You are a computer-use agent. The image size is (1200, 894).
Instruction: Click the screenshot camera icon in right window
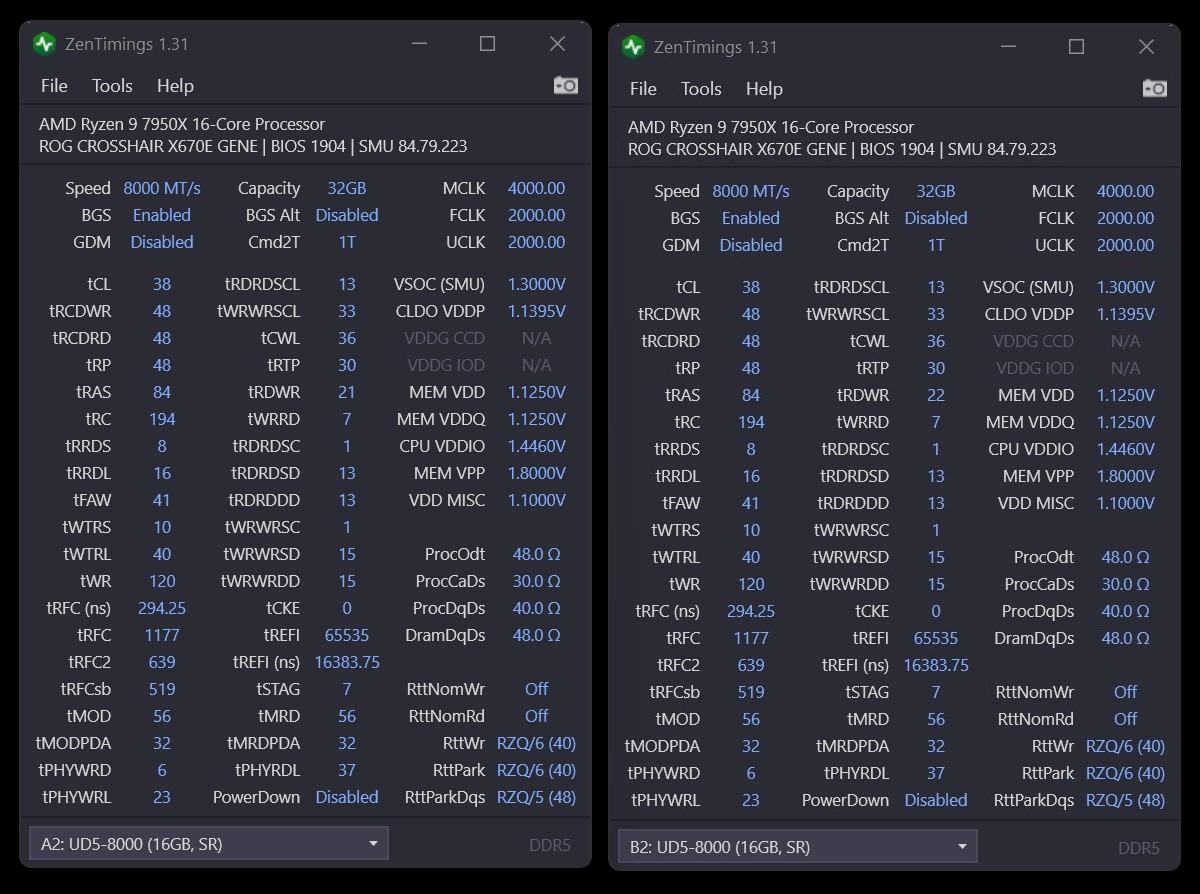point(1154,89)
